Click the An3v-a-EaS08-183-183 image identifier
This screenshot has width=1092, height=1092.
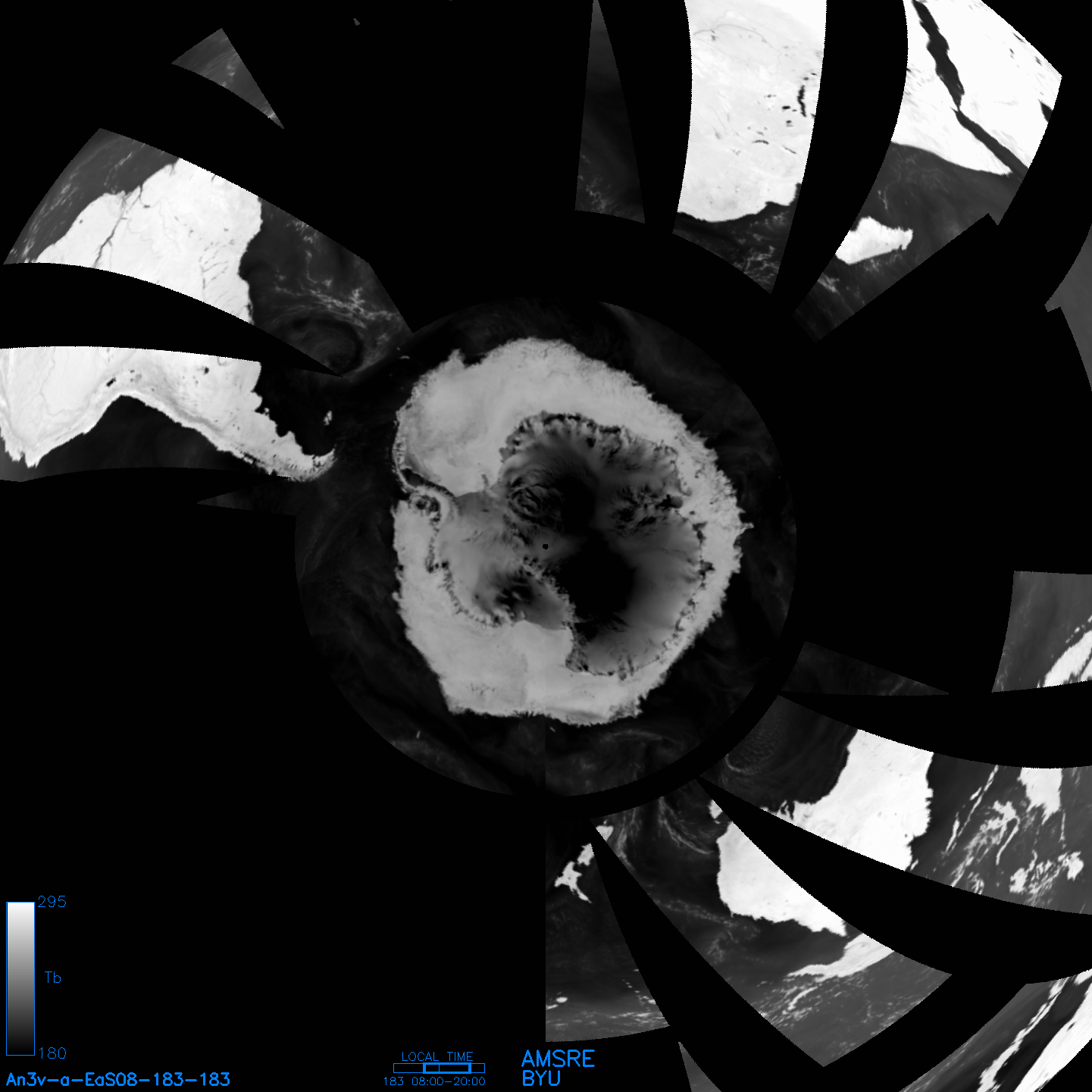(118, 1079)
